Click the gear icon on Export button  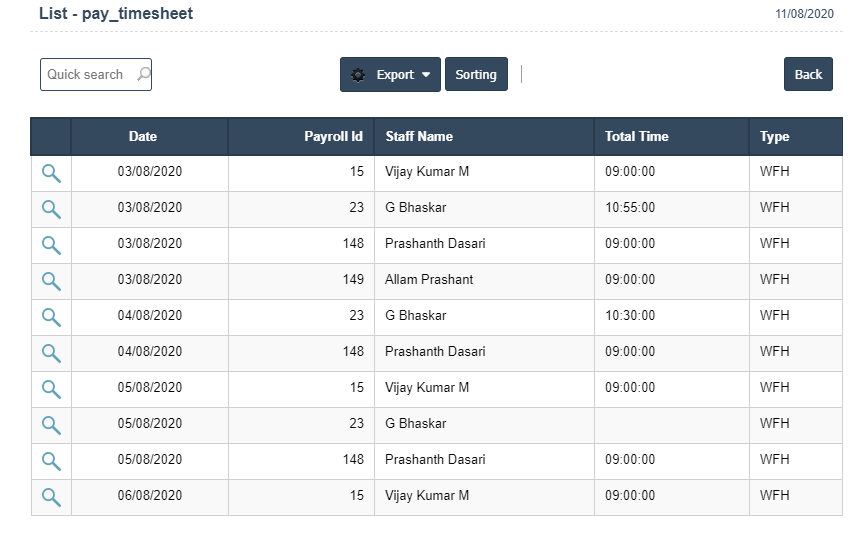pyautogui.click(x=359, y=75)
